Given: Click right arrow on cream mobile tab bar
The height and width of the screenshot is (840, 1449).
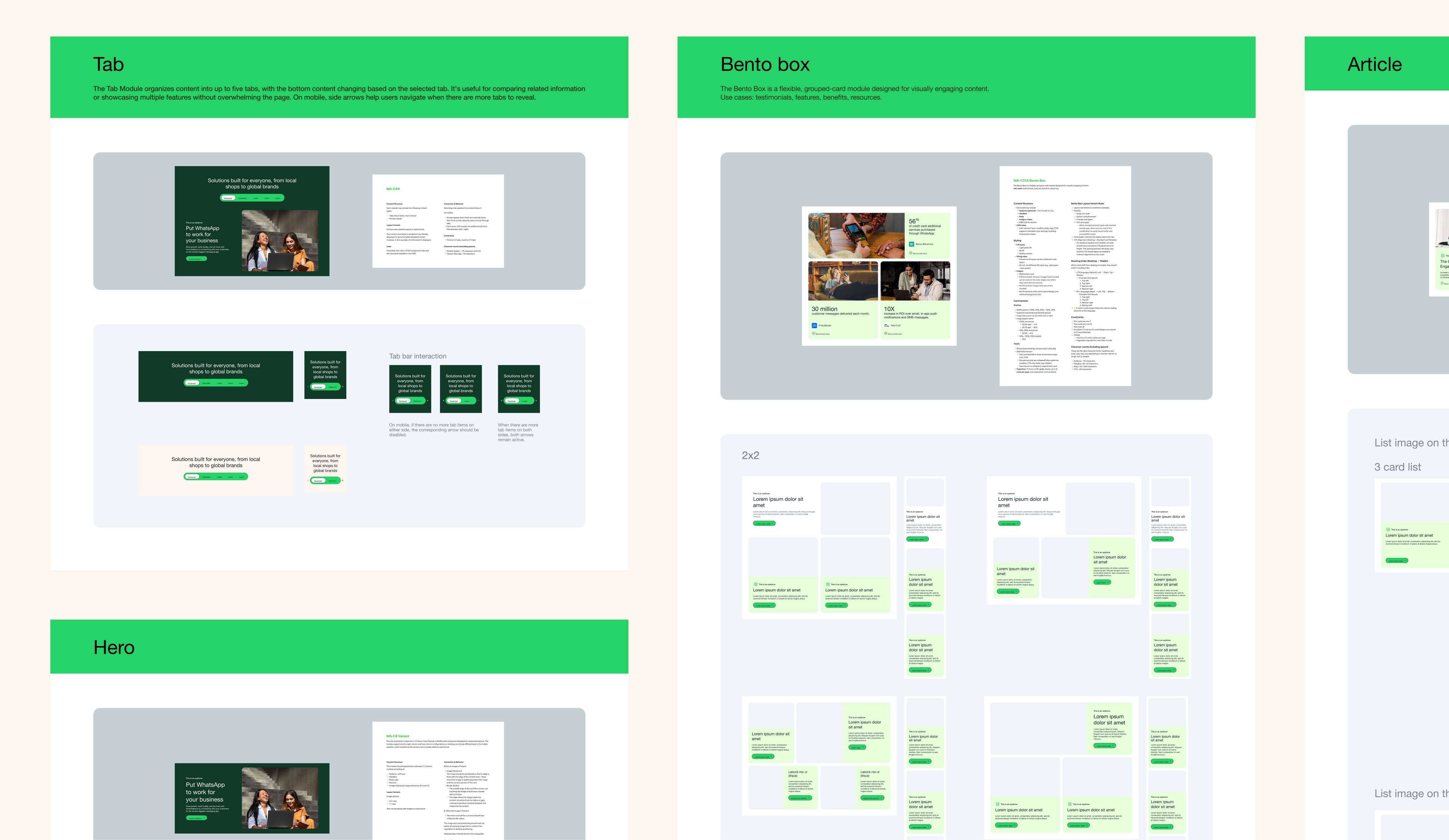Looking at the screenshot, I should (x=343, y=481).
